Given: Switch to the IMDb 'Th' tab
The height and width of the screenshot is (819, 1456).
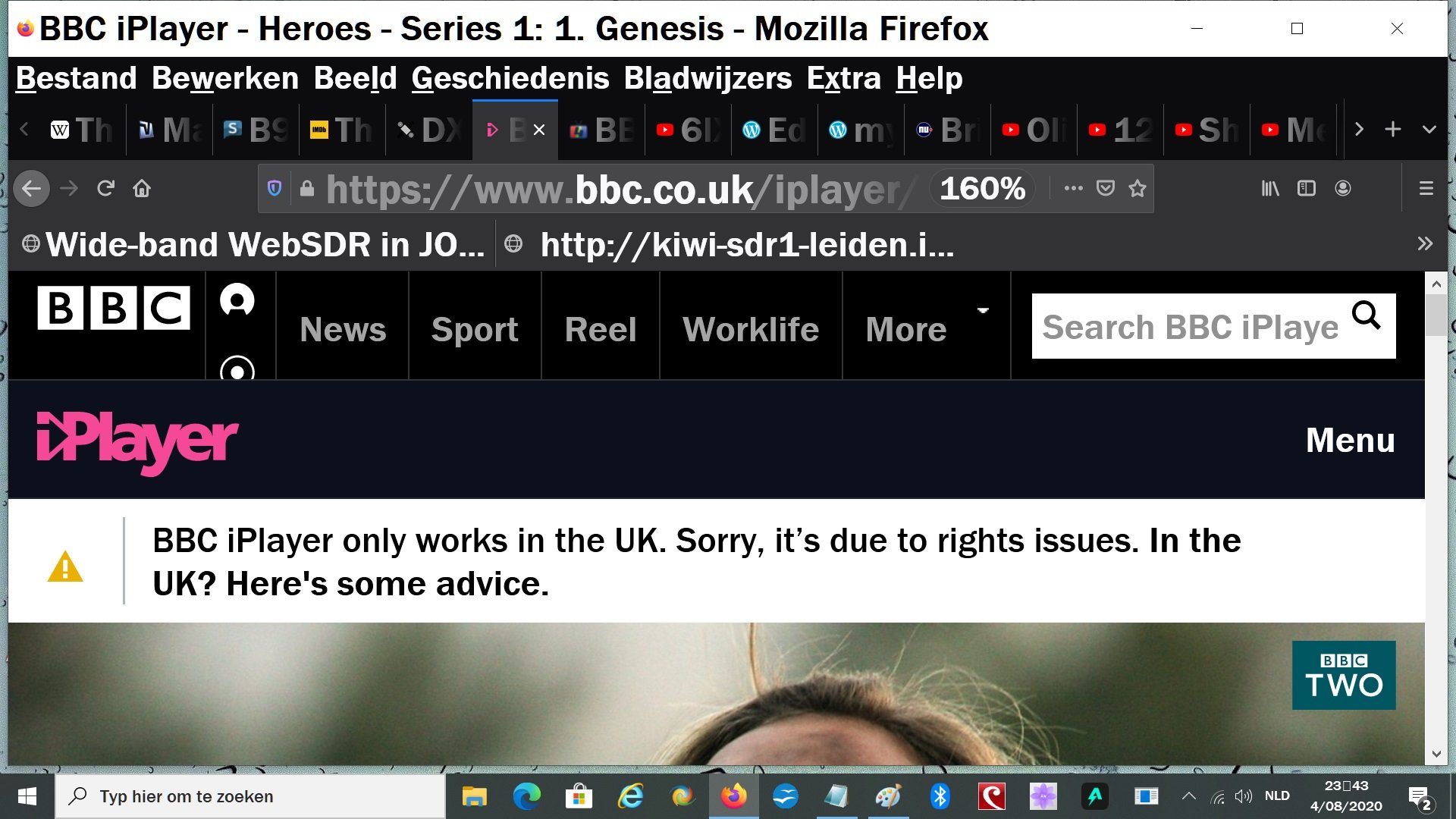Looking at the screenshot, I should (x=341, y=130).
